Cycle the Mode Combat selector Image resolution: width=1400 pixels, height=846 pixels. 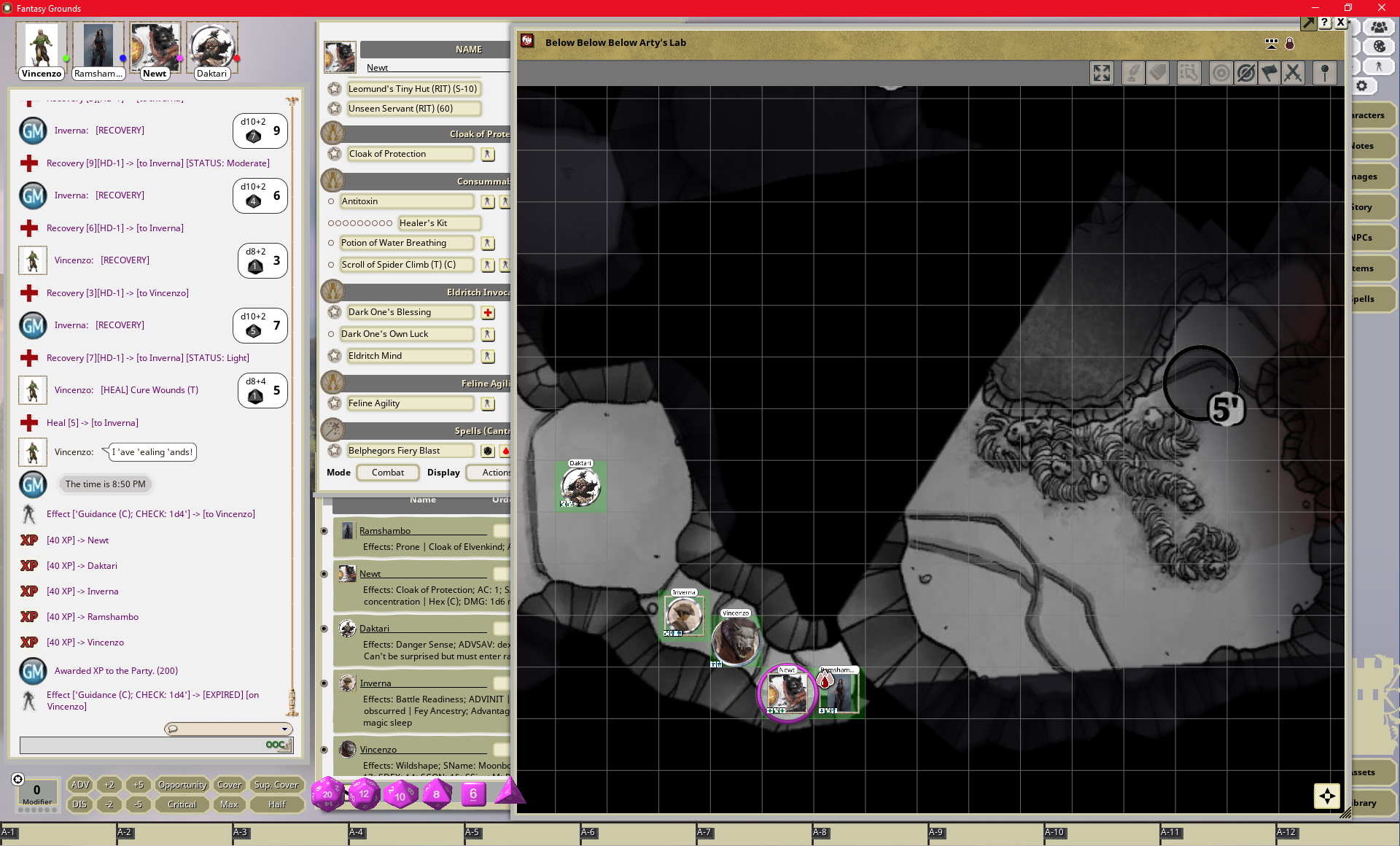388,473
